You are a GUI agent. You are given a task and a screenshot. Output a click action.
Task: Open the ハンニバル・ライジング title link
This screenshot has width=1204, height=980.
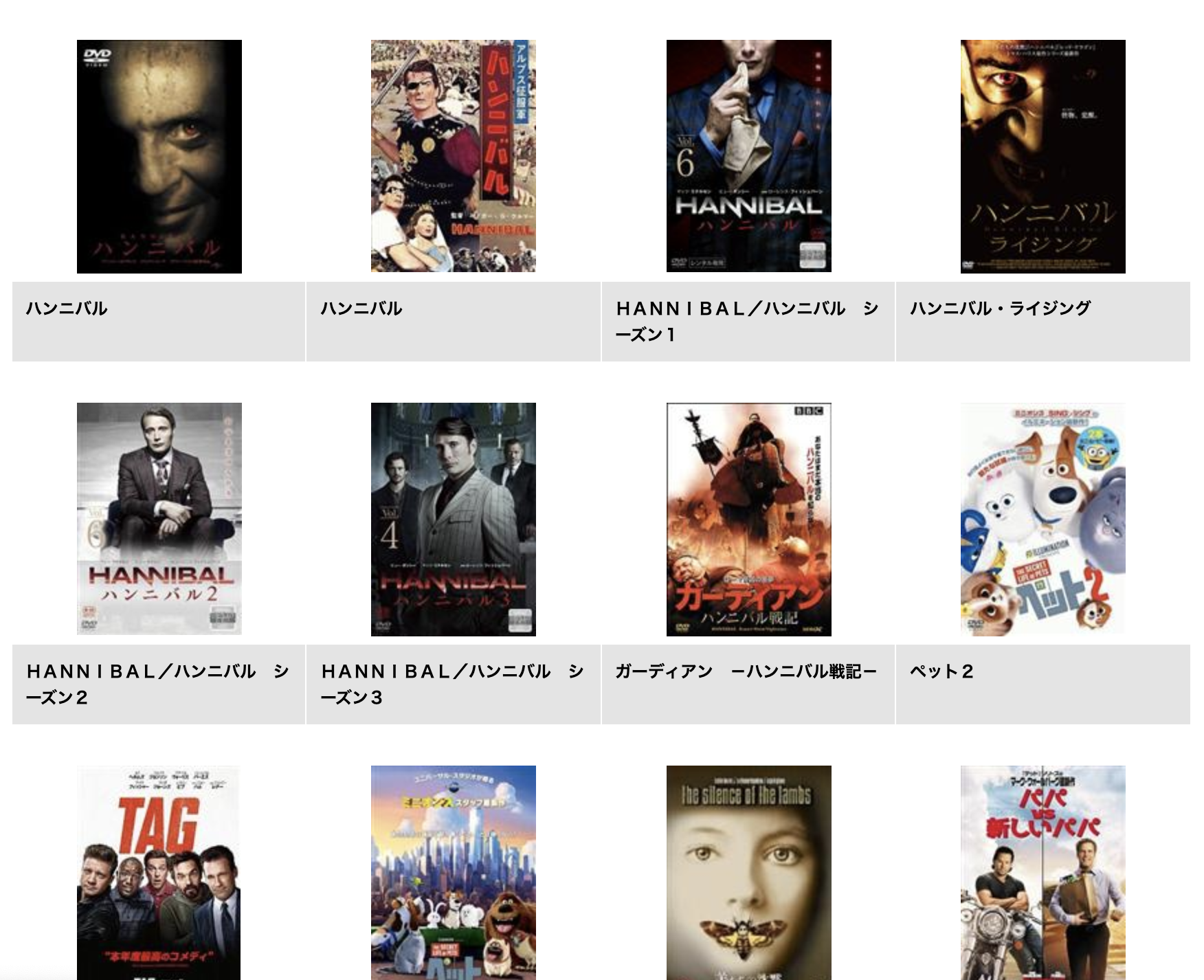point(1001,309)
